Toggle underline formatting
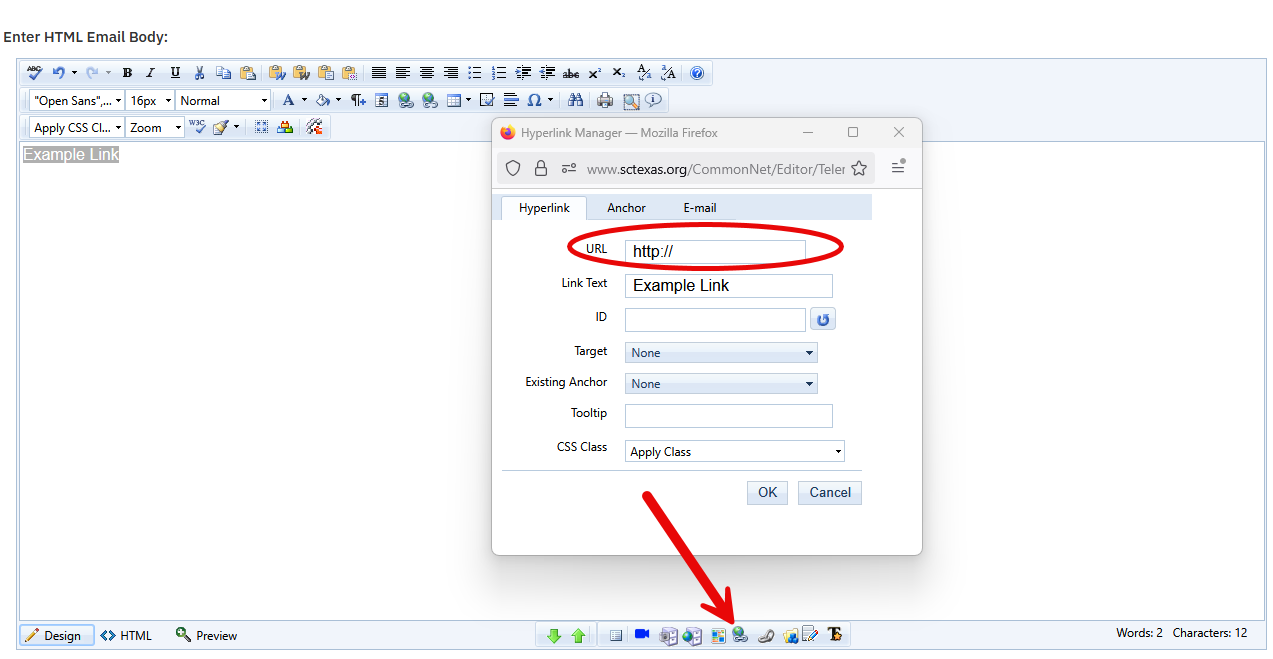 click(175, 73)
